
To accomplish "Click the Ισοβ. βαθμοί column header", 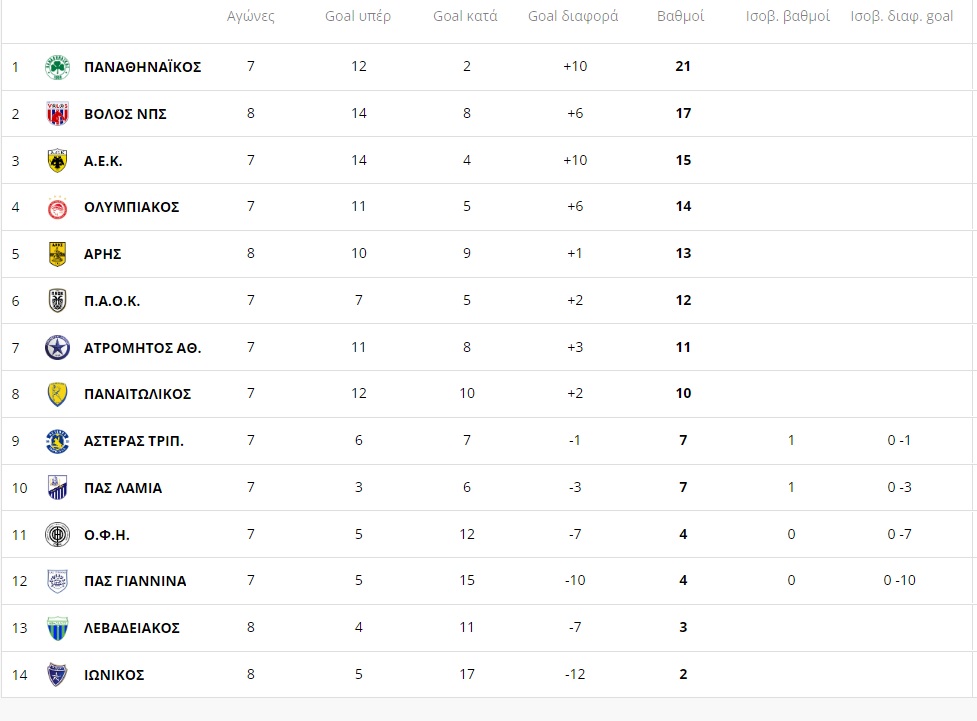I will 788,16.
